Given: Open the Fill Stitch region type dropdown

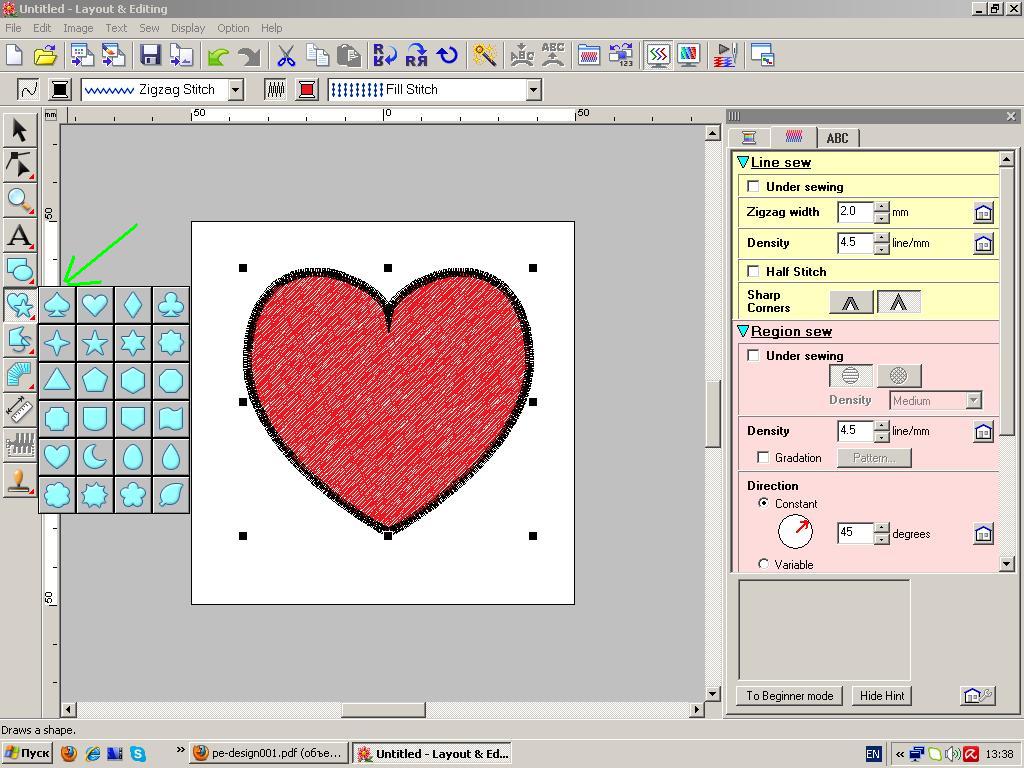Looking at the screenshot, I should 533,89.
